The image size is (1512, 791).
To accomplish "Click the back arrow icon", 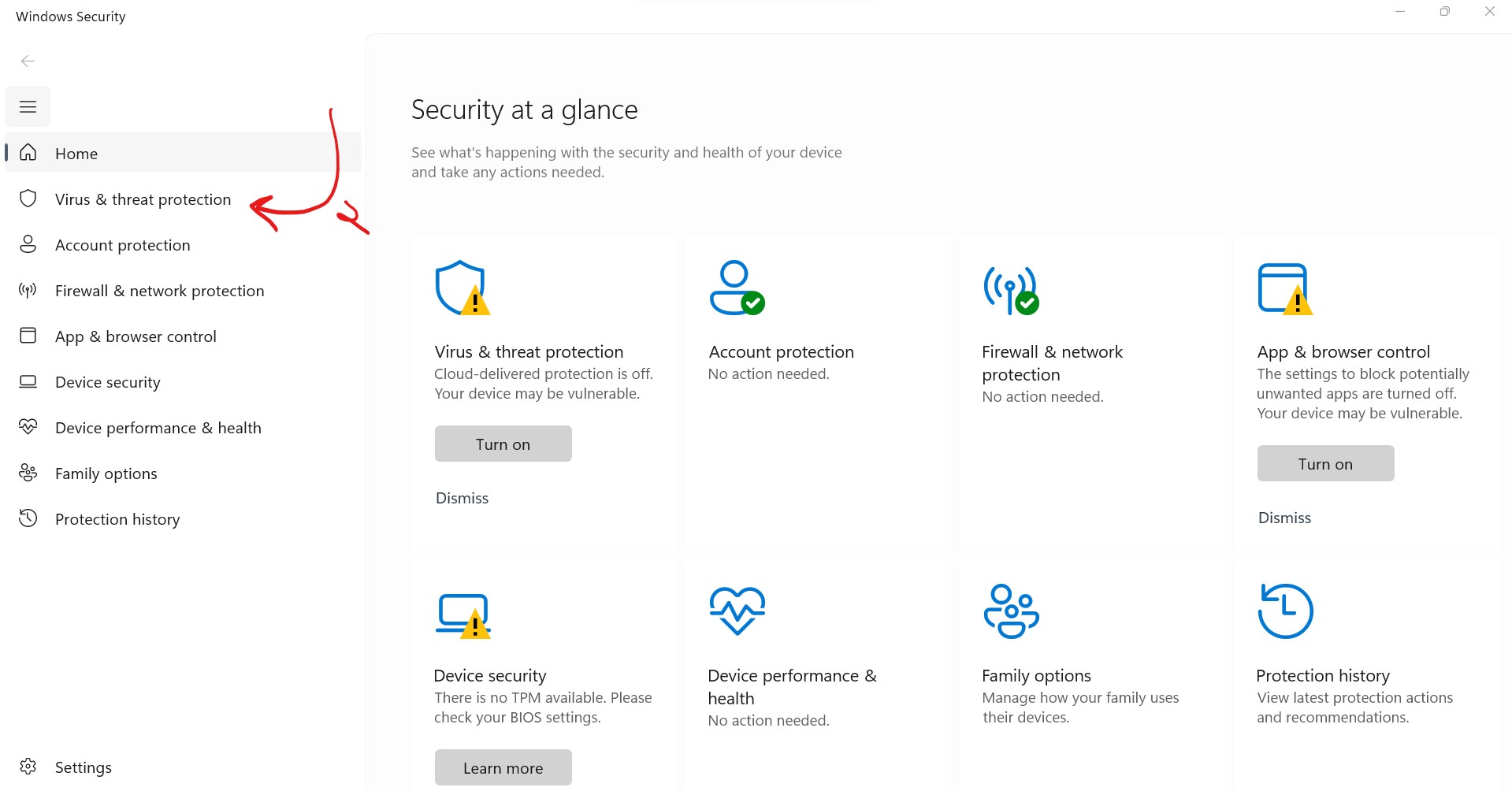I will click(28, 61).
